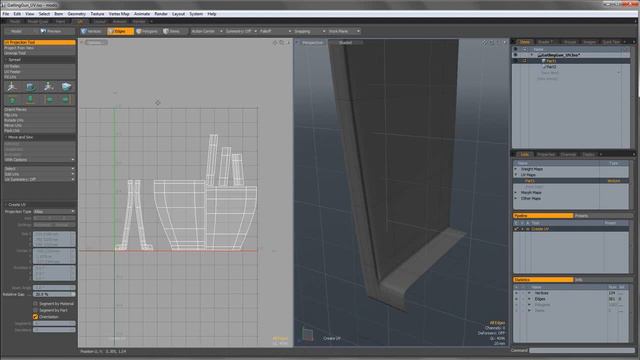This screenshot has height=360, width=640.
Task: Adjust the Relative Gap value slider
Action: point(54,294)
